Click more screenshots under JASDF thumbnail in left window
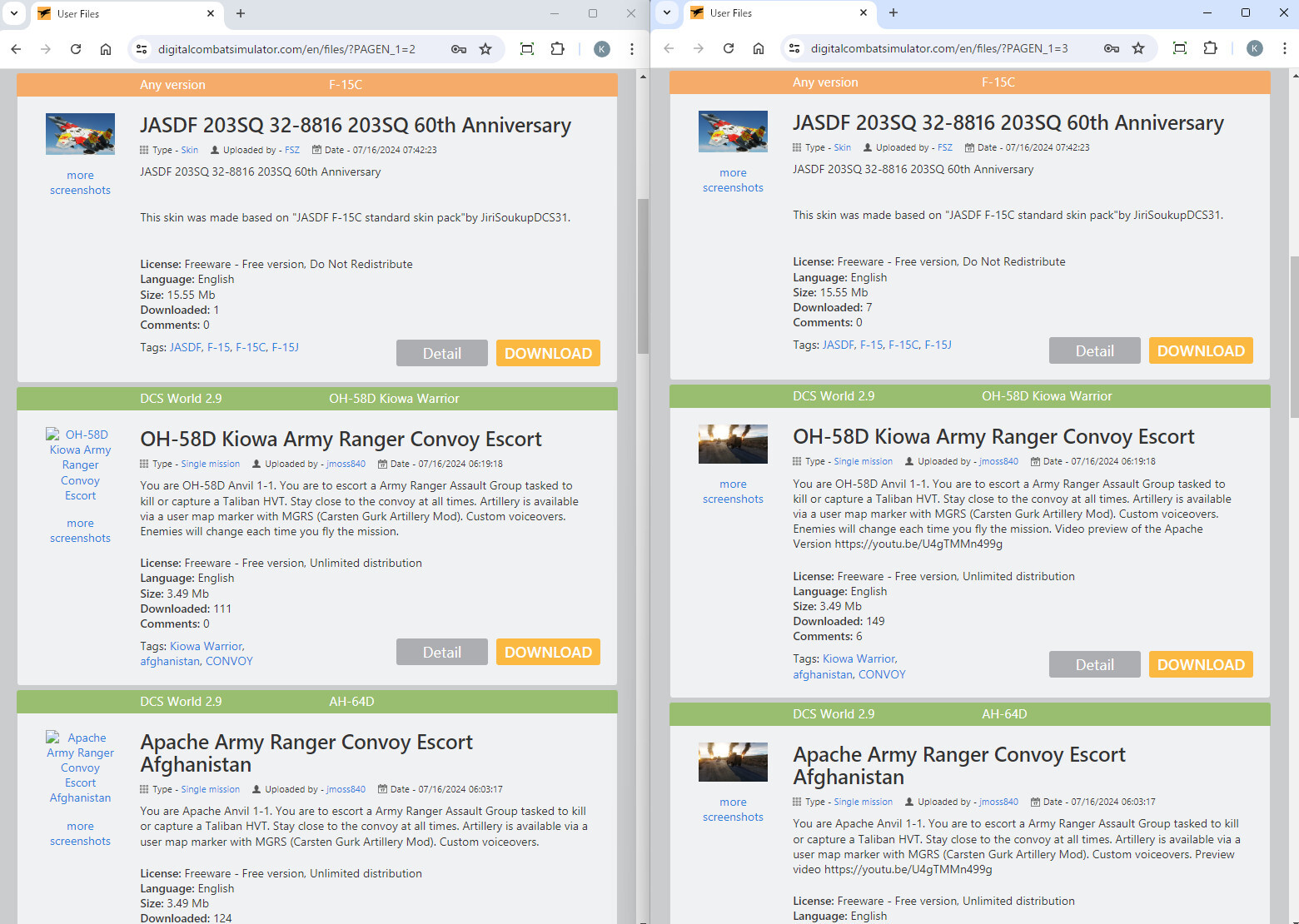 click(x=80, y=182)
